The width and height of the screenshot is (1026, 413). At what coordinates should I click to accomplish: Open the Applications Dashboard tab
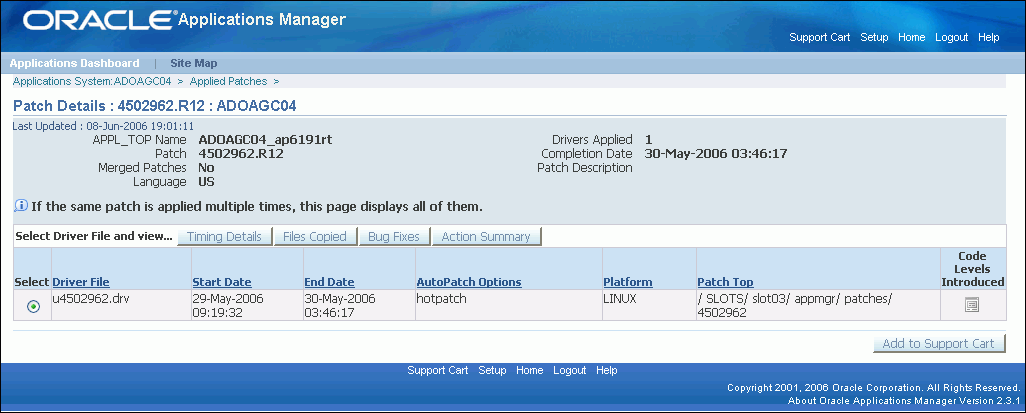75,63
